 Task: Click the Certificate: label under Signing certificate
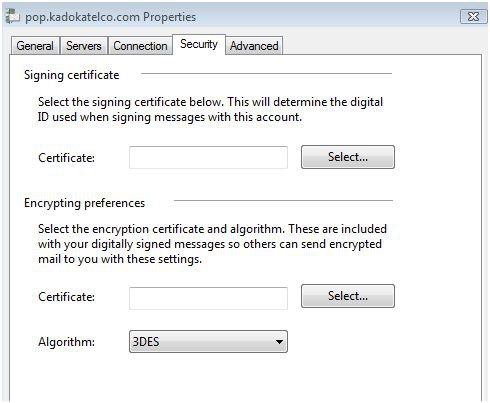click(x=66, y=158)
